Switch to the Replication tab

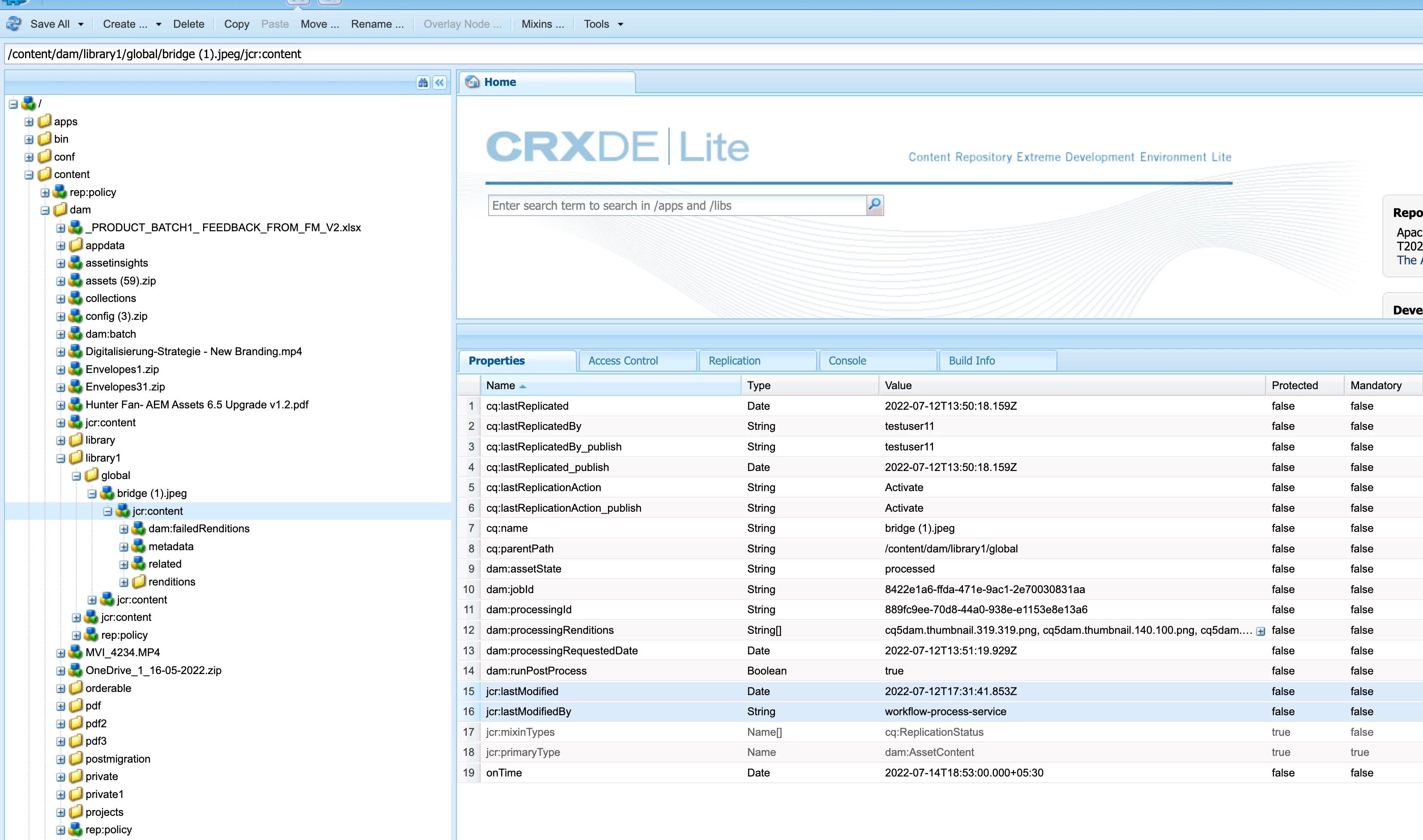click(734, 361)
